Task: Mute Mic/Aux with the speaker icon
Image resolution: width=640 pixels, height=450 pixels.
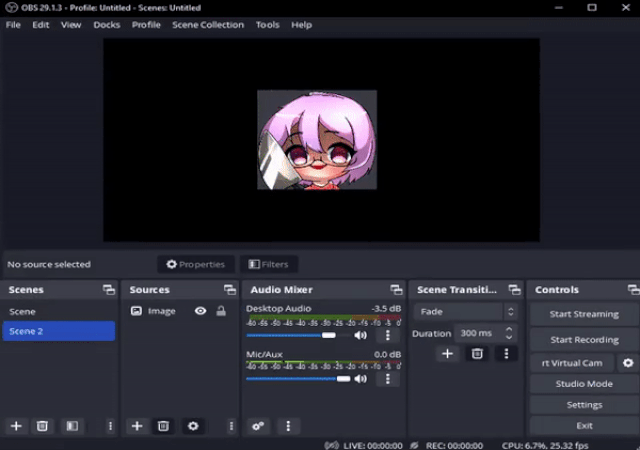Action: pos(360,379)
